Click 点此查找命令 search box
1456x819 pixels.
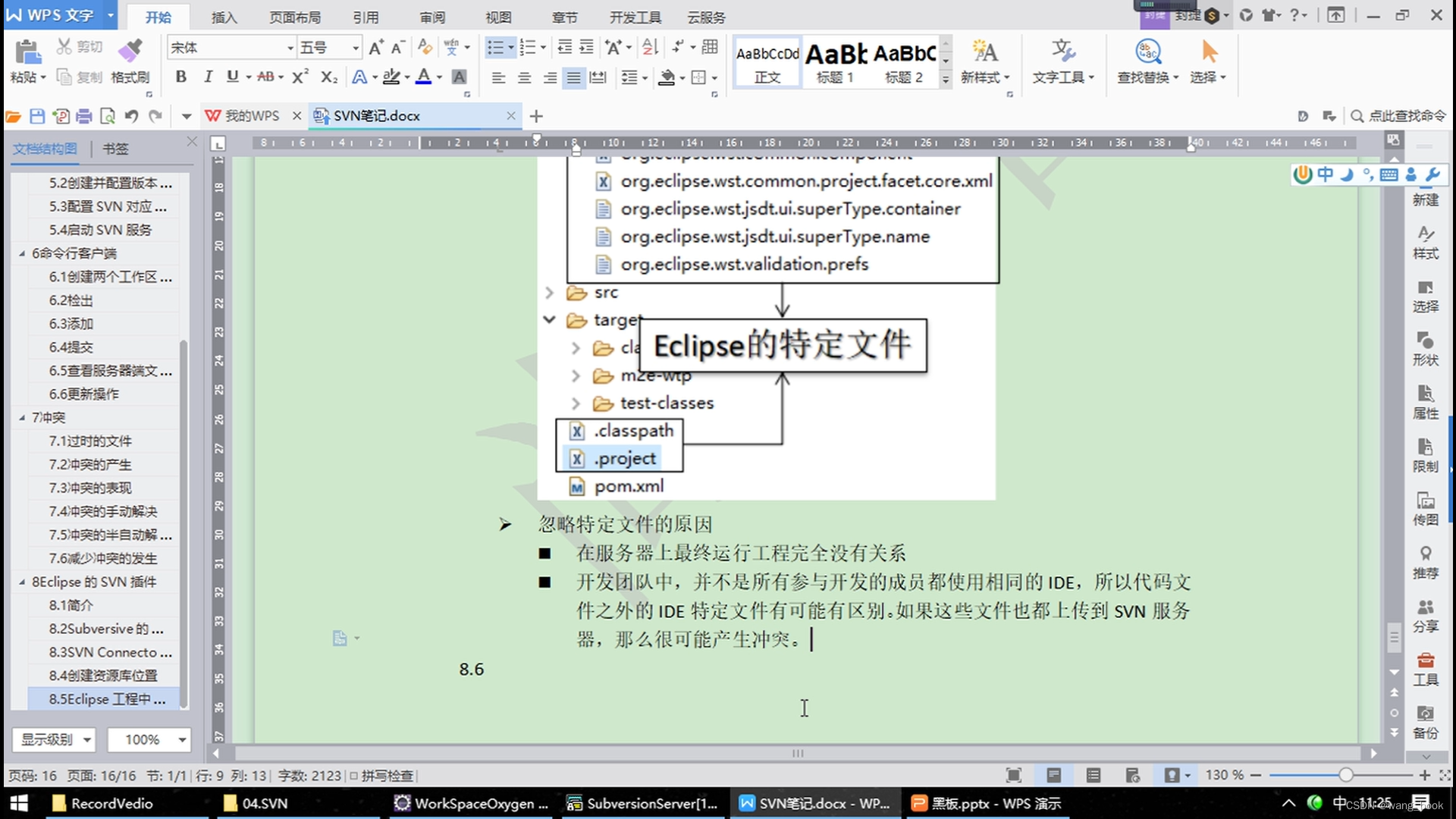tap(1399, 116)
